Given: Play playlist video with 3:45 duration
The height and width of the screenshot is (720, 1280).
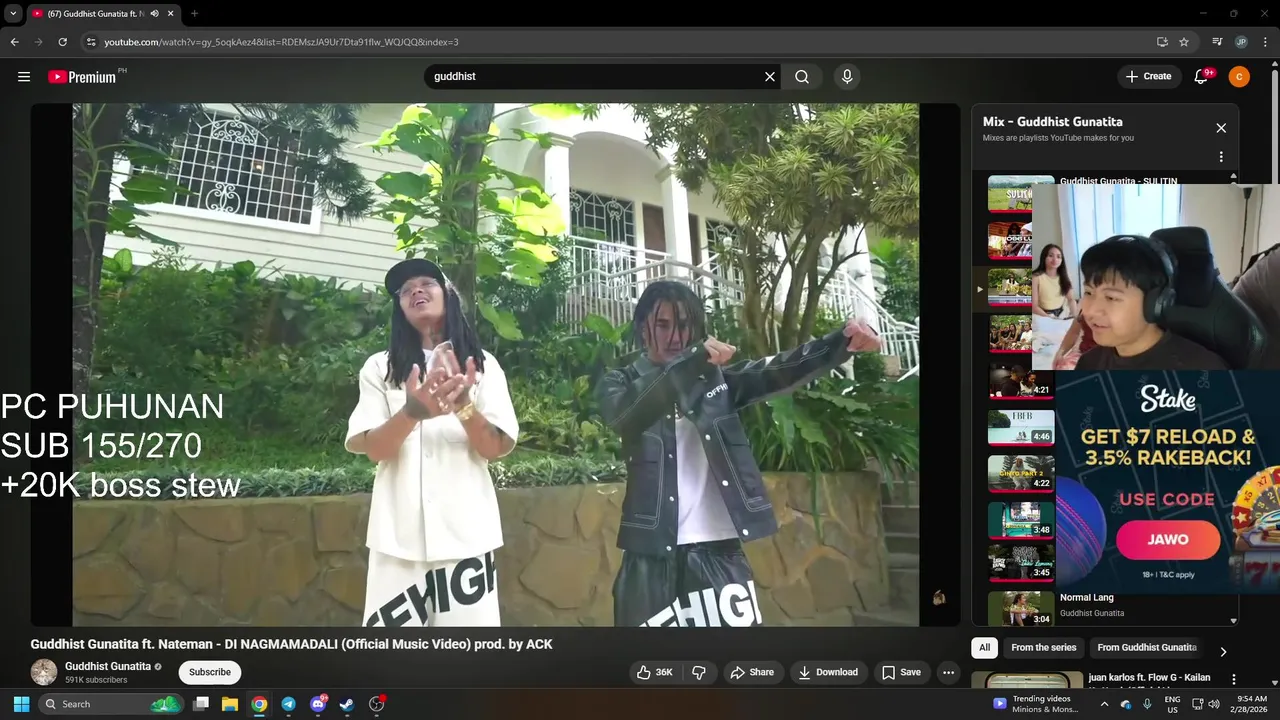Looking at the screenshot, I should (x=1021, y=562).
